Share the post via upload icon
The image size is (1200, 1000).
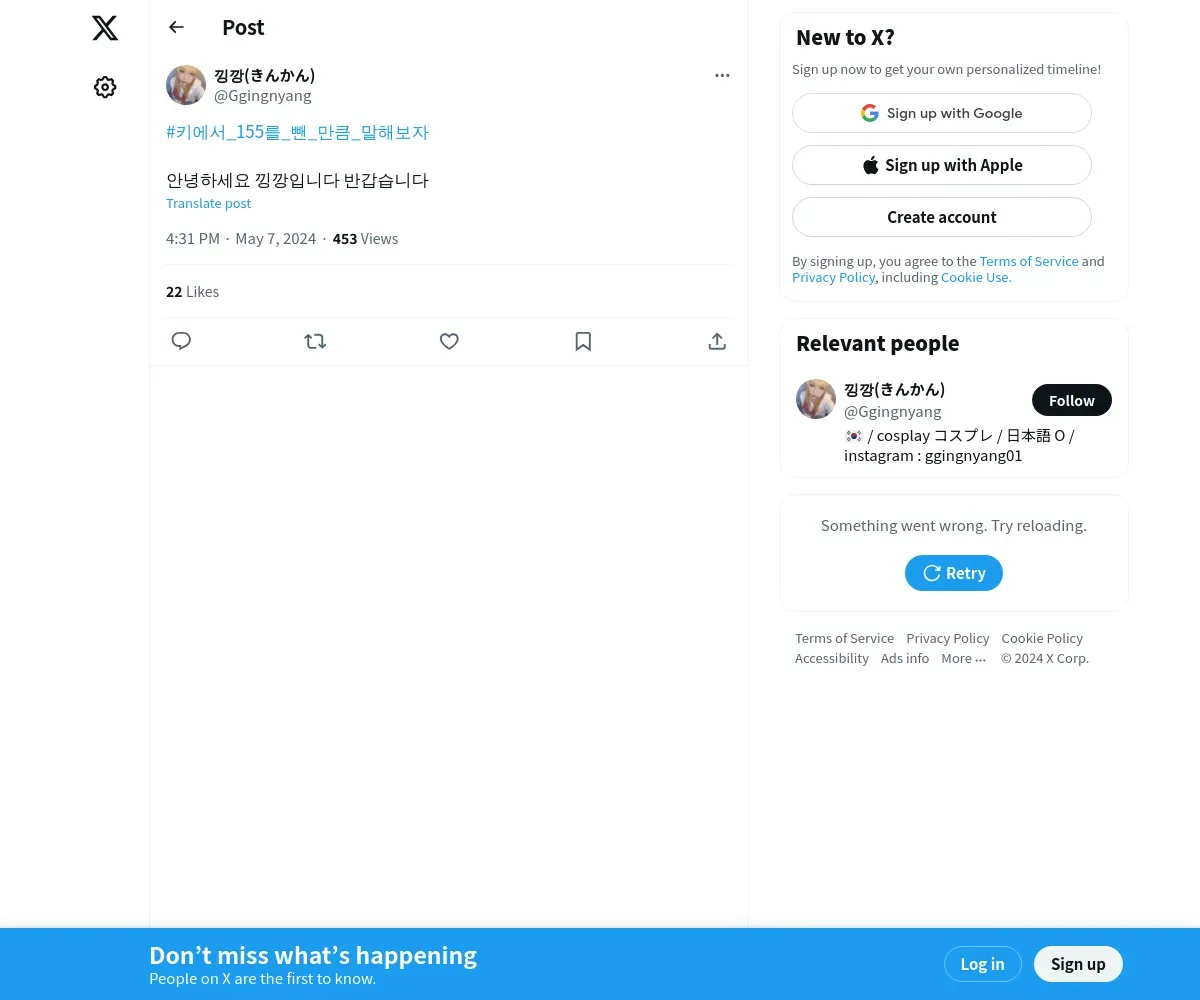tap(717, 341)
